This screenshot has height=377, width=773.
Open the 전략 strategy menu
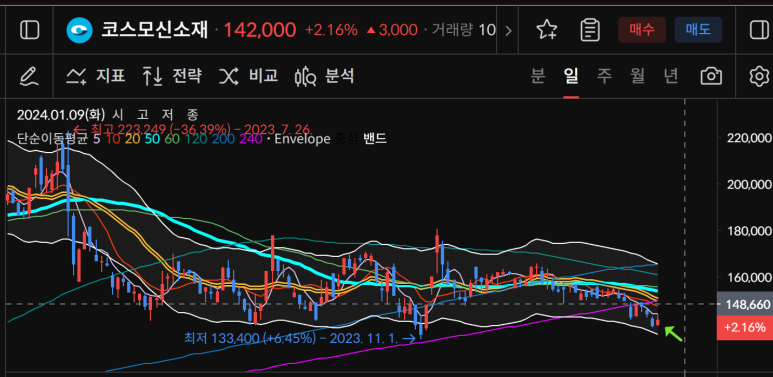coord(172,76)
